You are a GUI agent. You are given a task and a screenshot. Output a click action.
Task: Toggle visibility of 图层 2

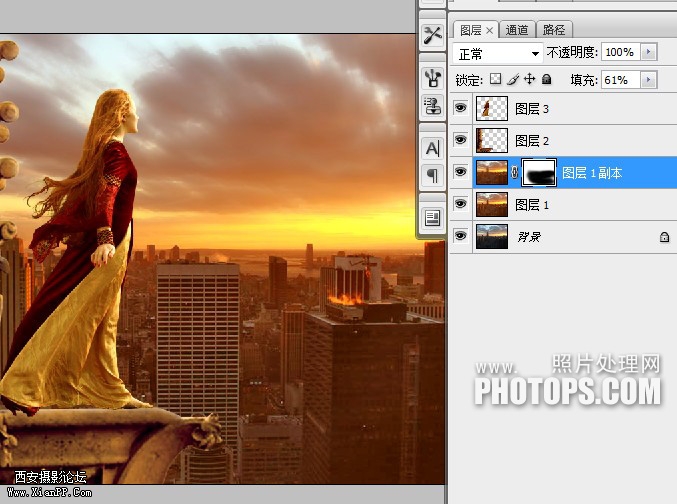pyautogui.click(x=461, y=139)
